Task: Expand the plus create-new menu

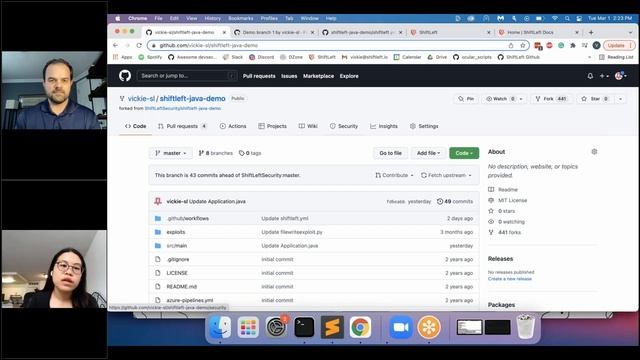Action: point(604,76)
